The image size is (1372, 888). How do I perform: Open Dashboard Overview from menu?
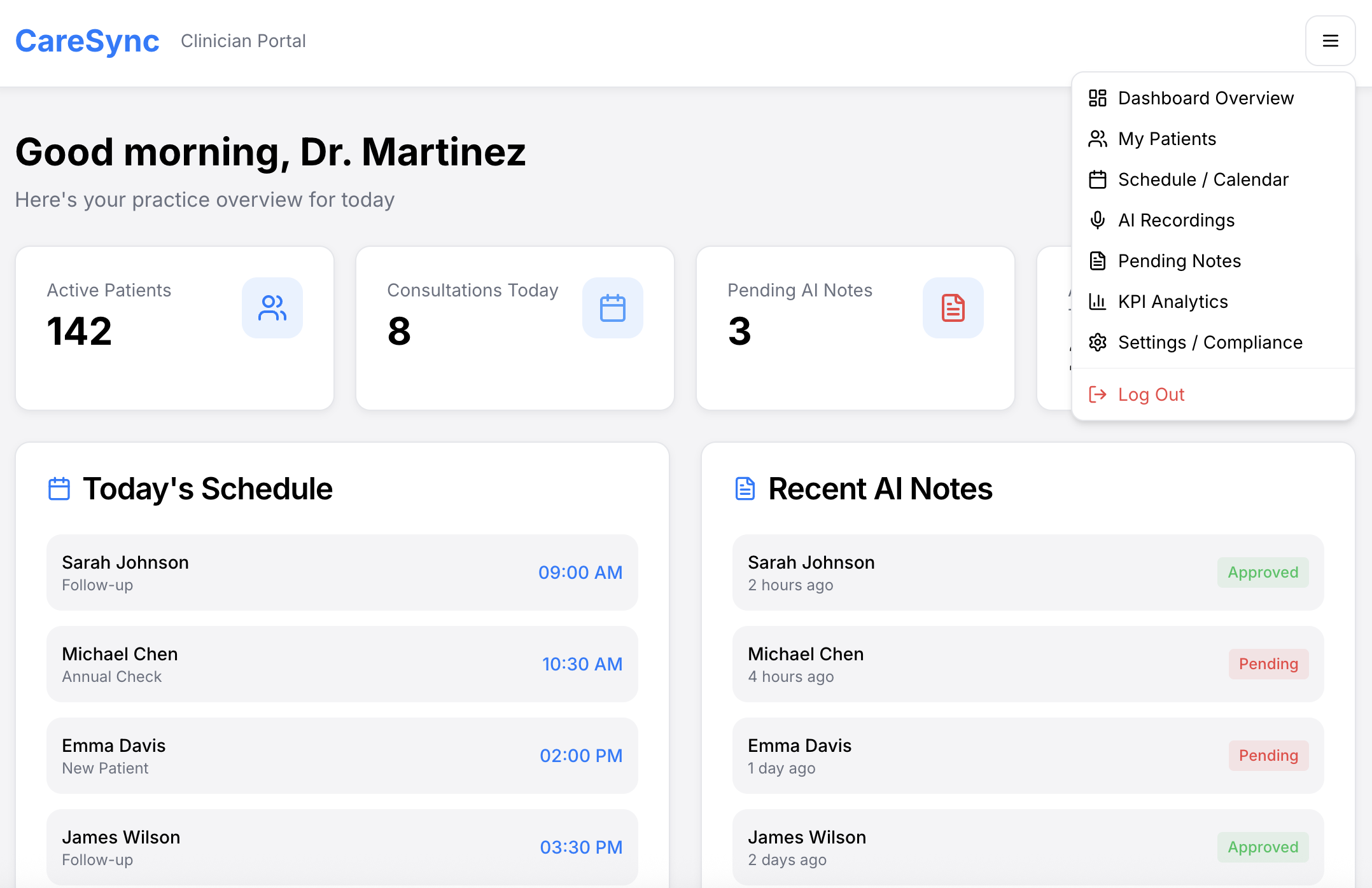pyautogui.click(x=1205, y=98)
